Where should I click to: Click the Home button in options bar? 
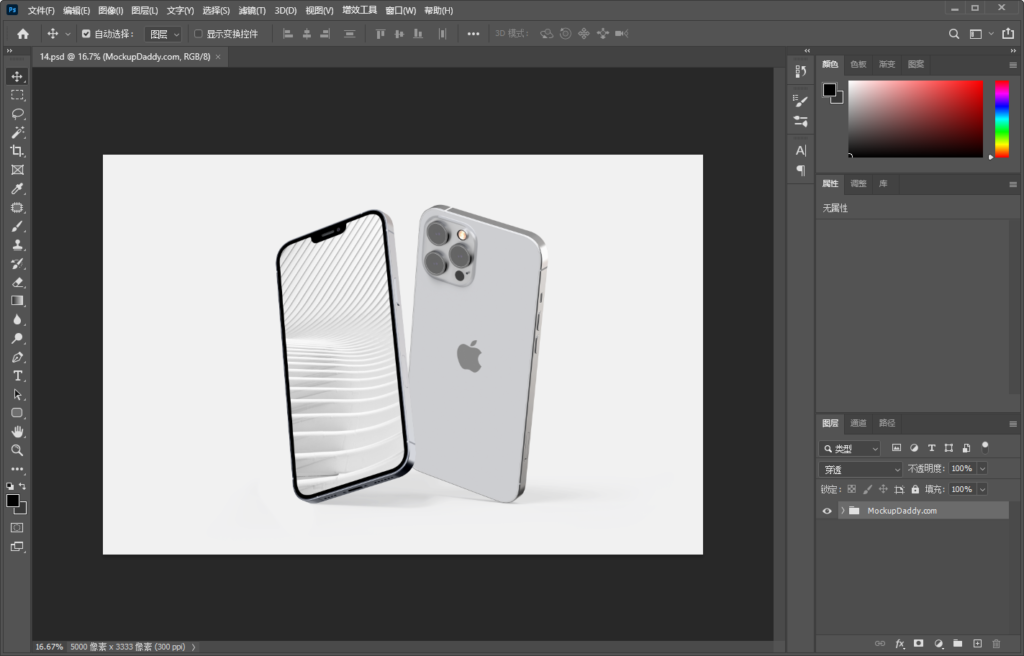(x=23, y=34)
